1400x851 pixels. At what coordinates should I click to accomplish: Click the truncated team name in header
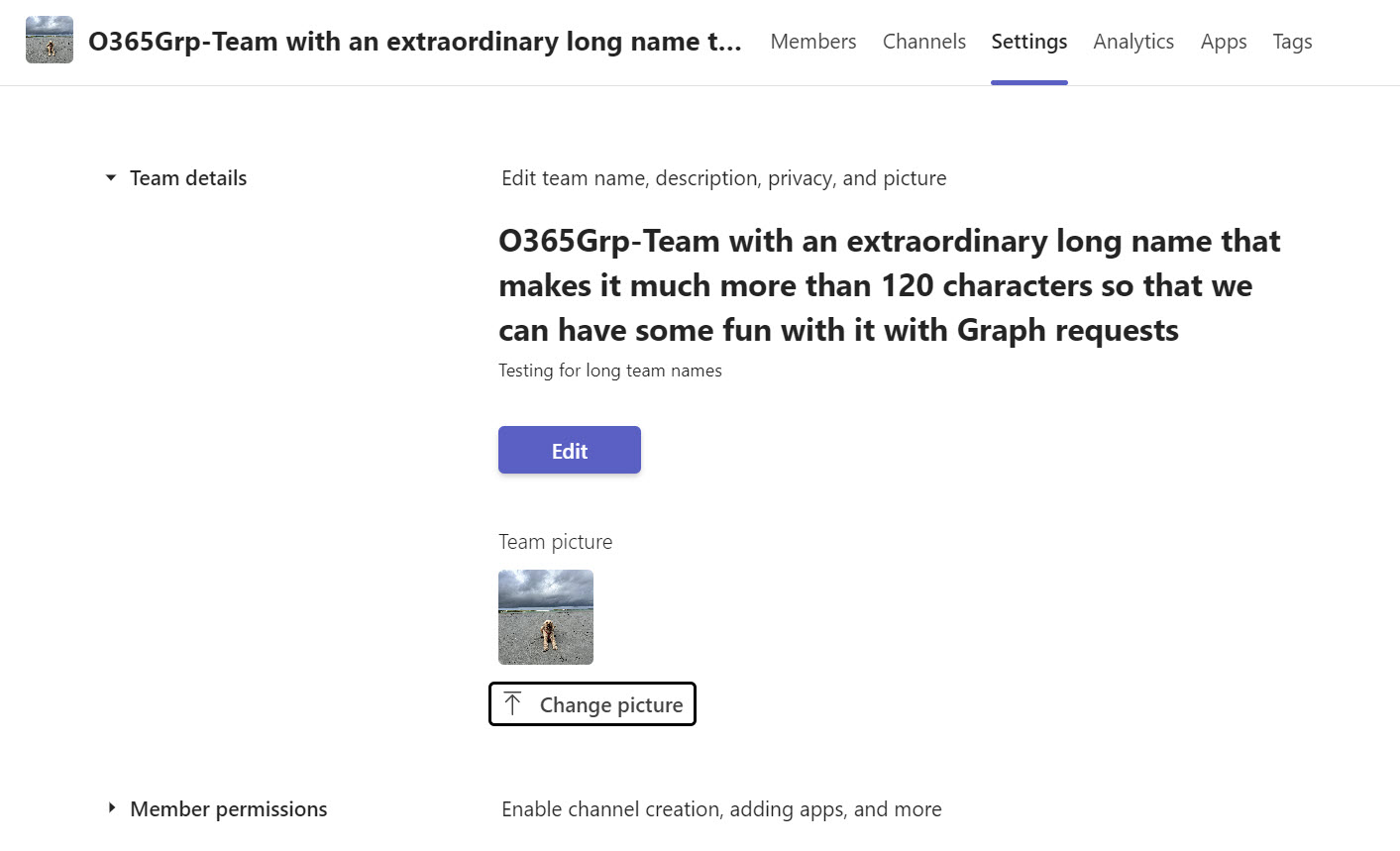(x=415, y=42)
